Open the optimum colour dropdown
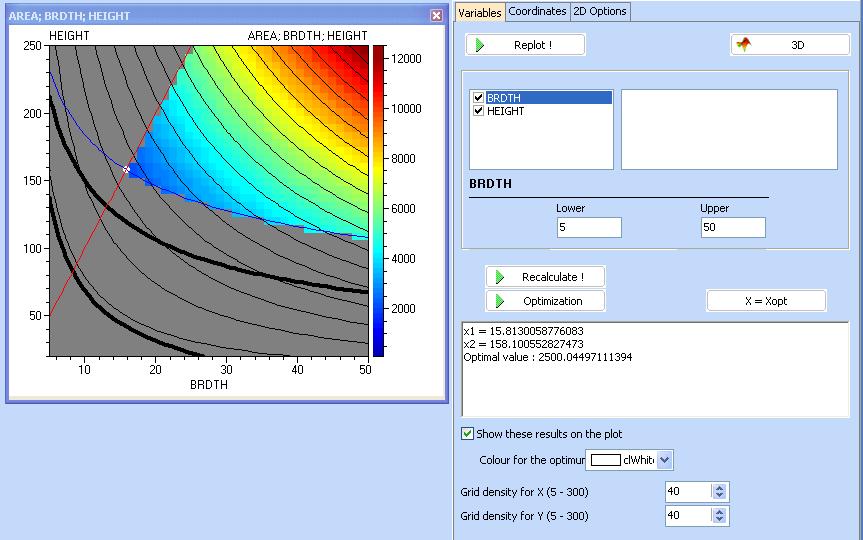The height and width of the screenshot is (540, 863). point(666,460)
